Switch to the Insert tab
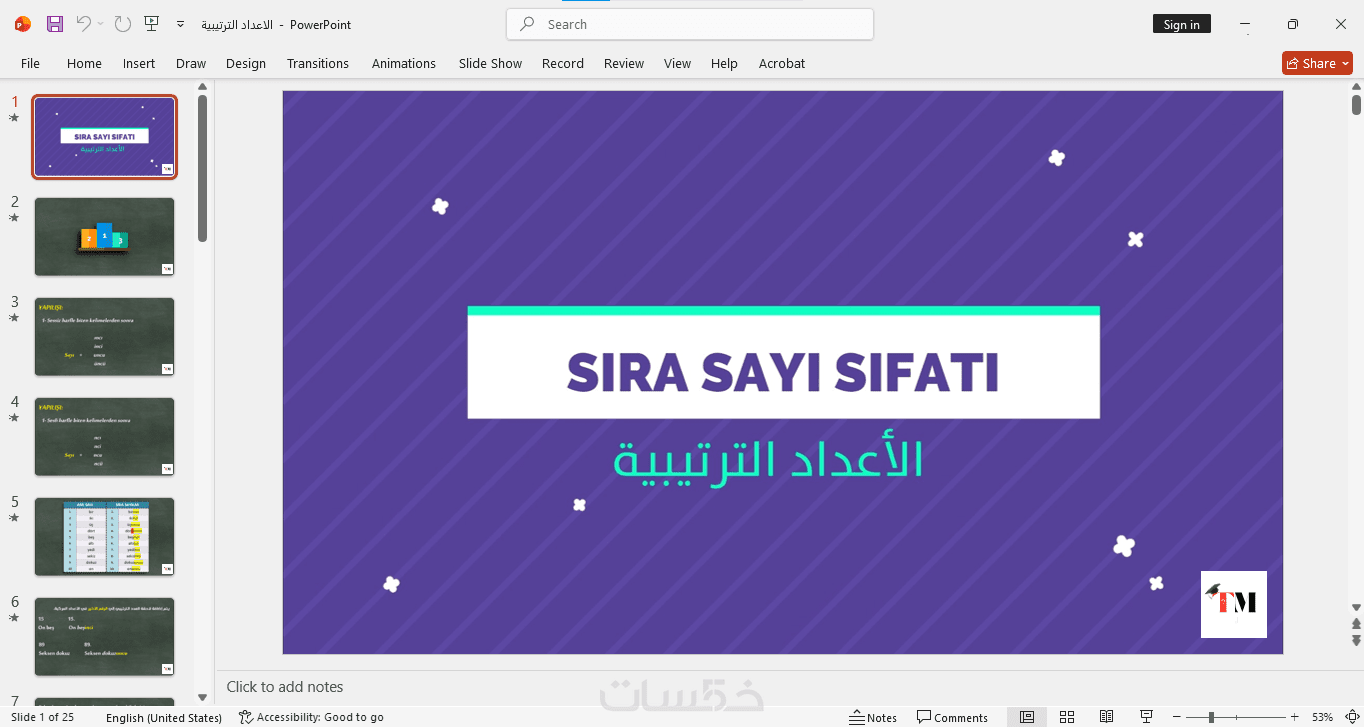This screenshot has width=1364, height=727. tap(139, 63)
